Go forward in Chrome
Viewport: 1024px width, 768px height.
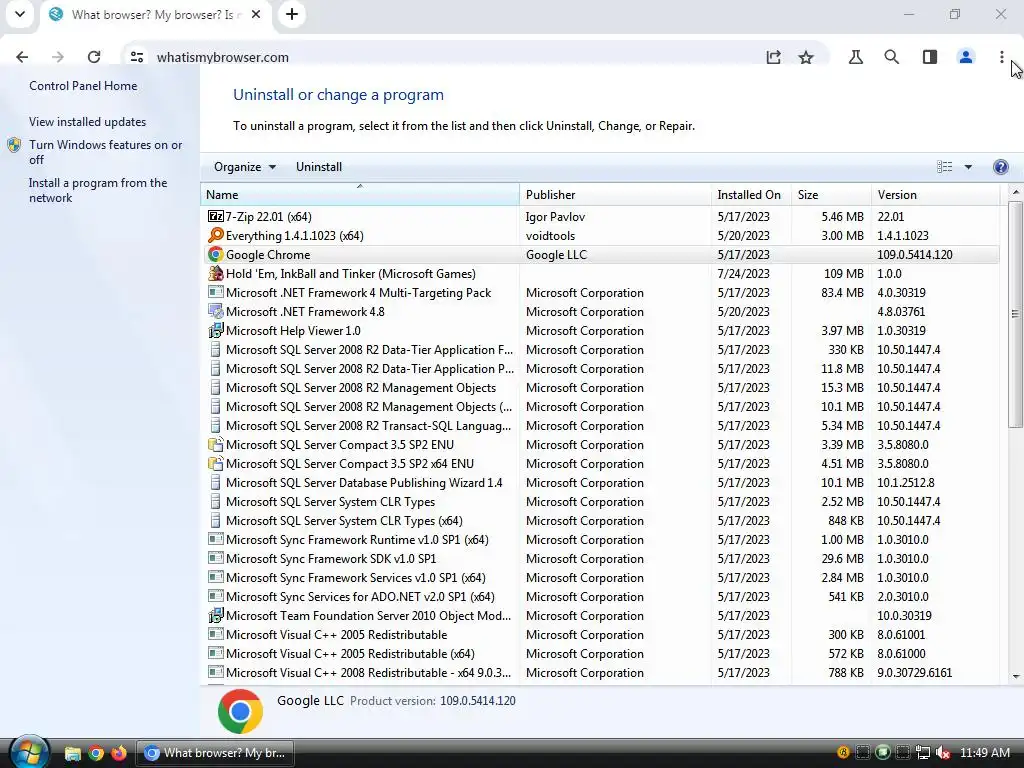tap(58, 57)
